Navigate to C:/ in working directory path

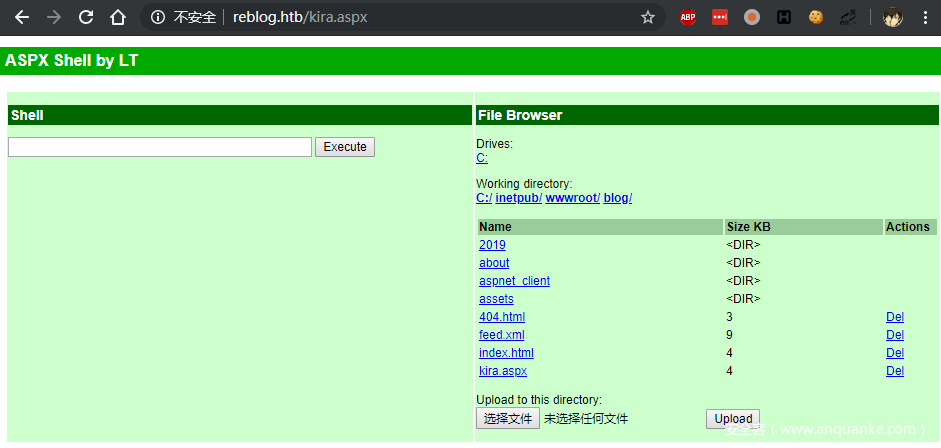click(x=484, y=198)
